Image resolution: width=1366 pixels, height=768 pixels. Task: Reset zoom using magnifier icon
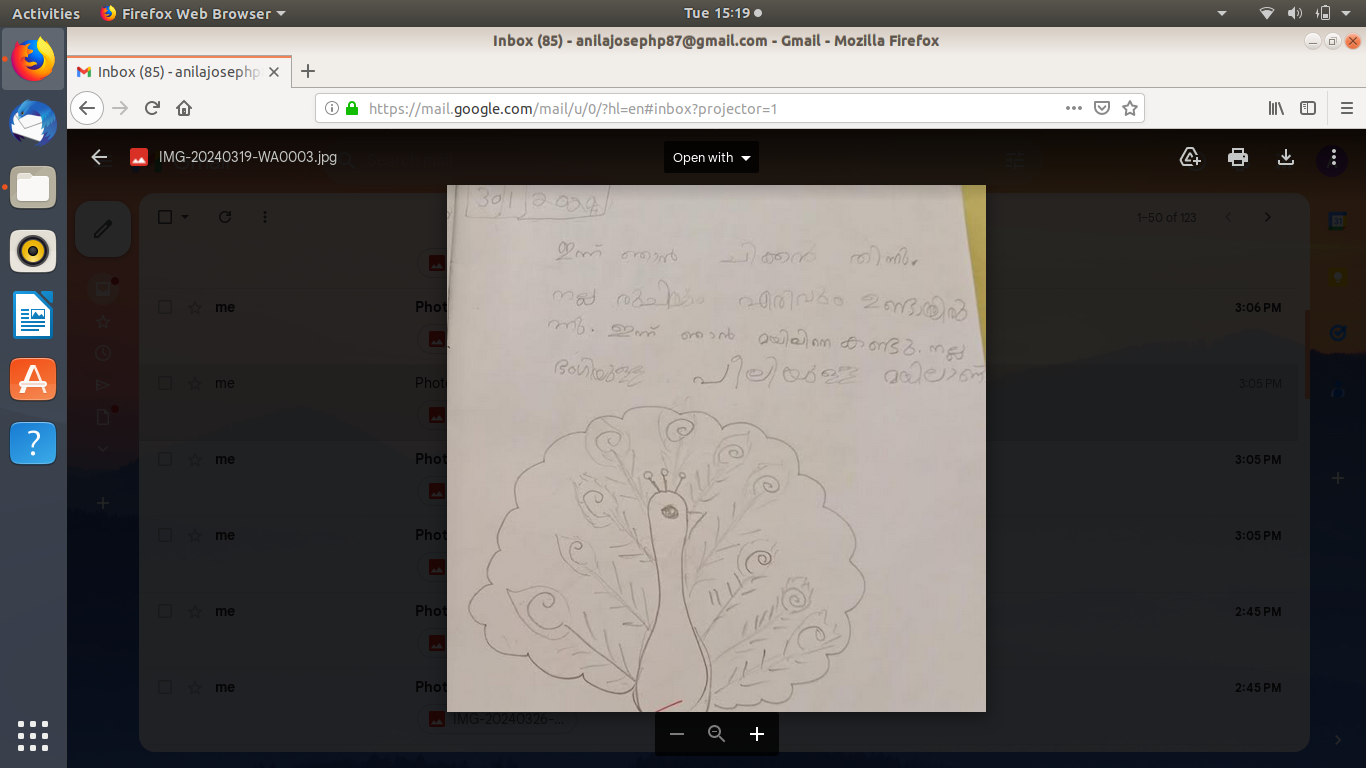(716, 734)
